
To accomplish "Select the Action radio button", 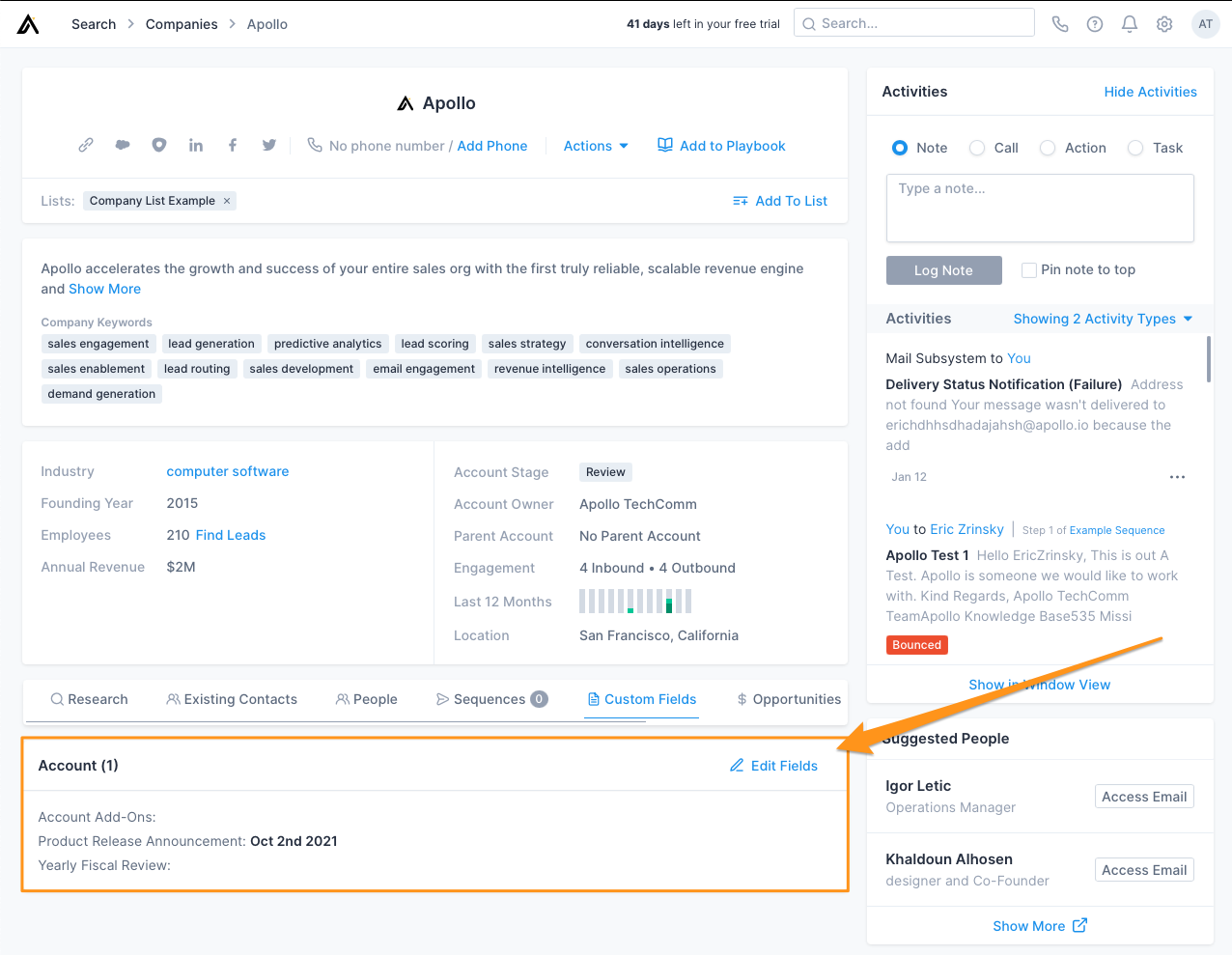I will point(1048,148).
